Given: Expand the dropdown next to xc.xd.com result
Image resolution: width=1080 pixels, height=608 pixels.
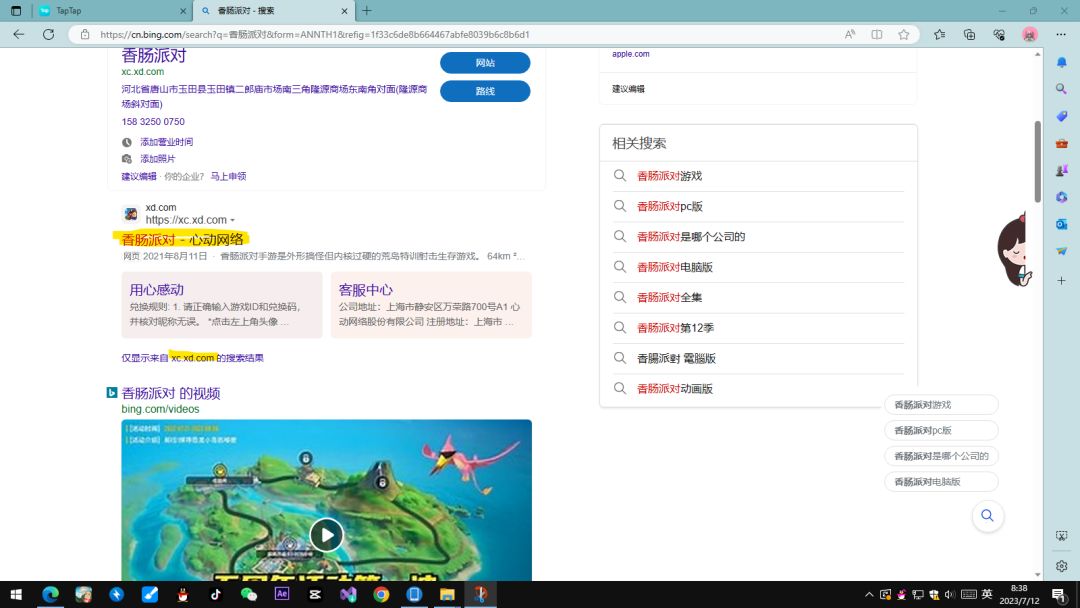Looking at the screenshot, I should click(233, 220).
